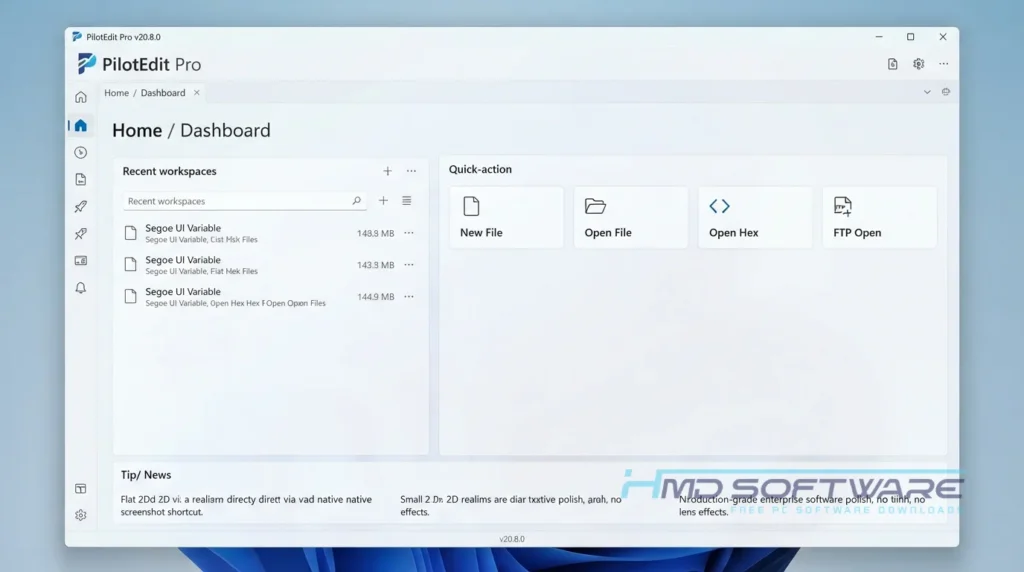The image size is (1024, 572).
Task: Click the tip about screenshot shortcut
Action: [246, 505]
